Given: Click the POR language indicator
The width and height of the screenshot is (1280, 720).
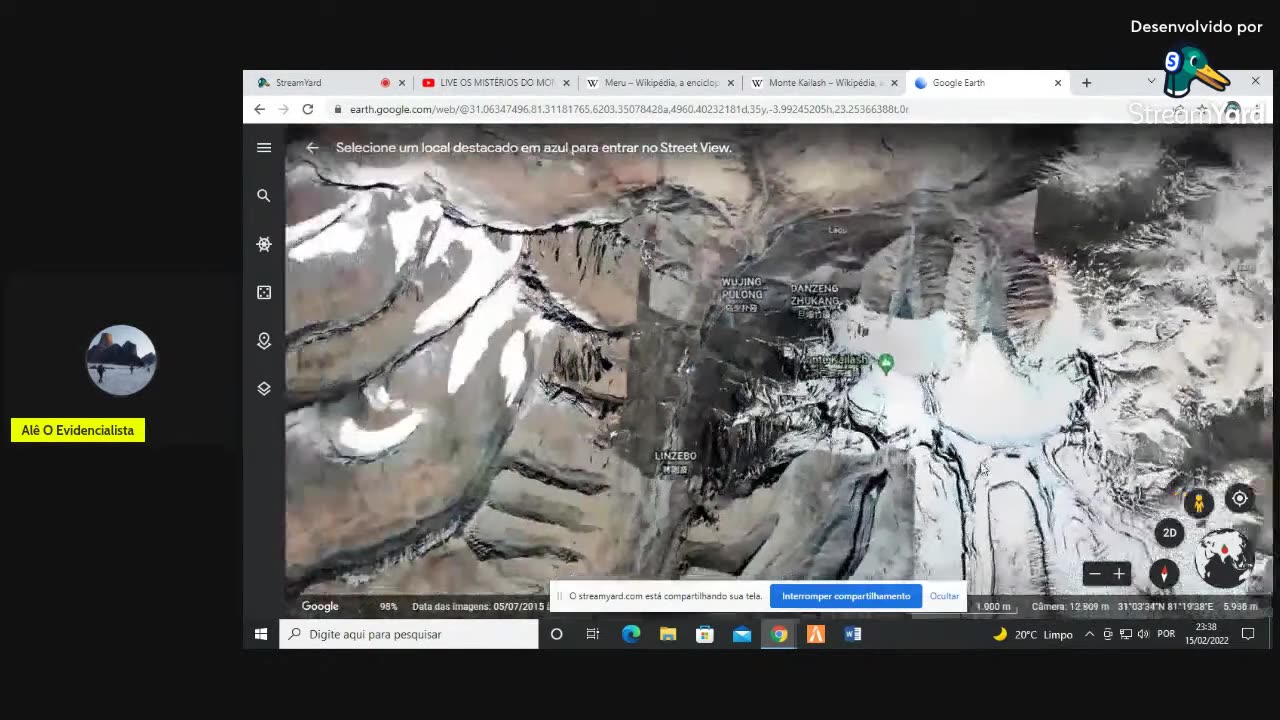Looking at the screenshot, I should tap(1166, 634).
